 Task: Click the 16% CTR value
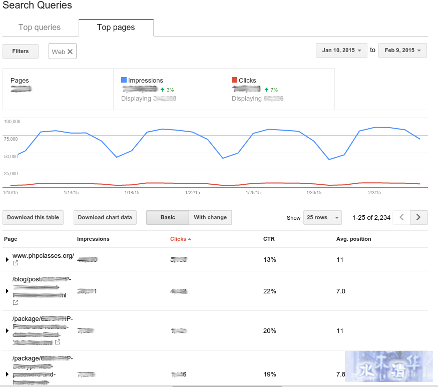pyautogui.click(x=270, y=374)
